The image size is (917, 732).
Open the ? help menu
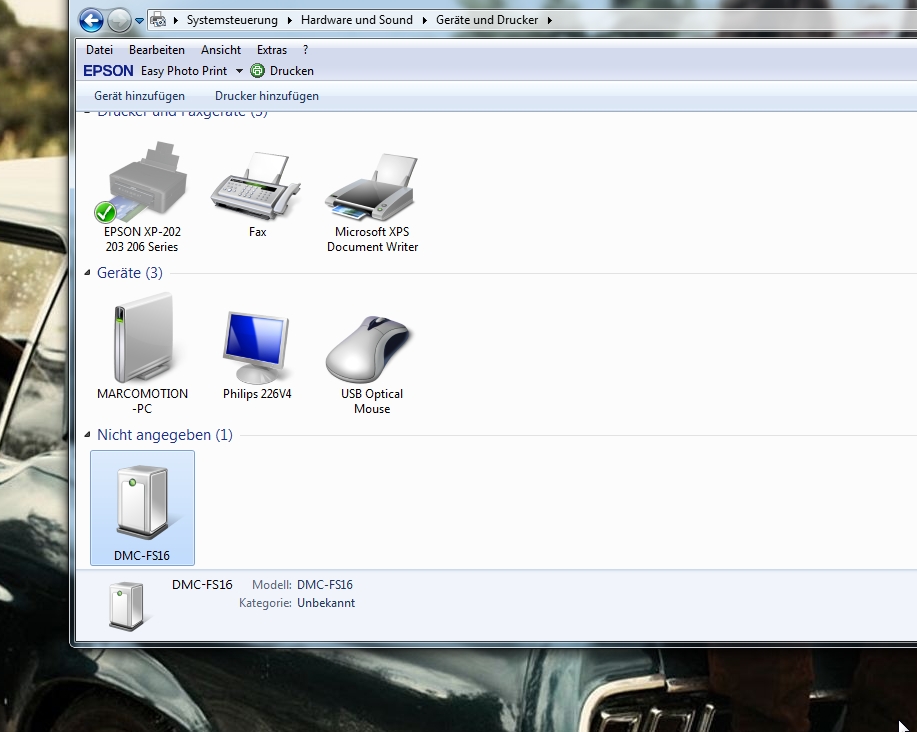point(305,50)
